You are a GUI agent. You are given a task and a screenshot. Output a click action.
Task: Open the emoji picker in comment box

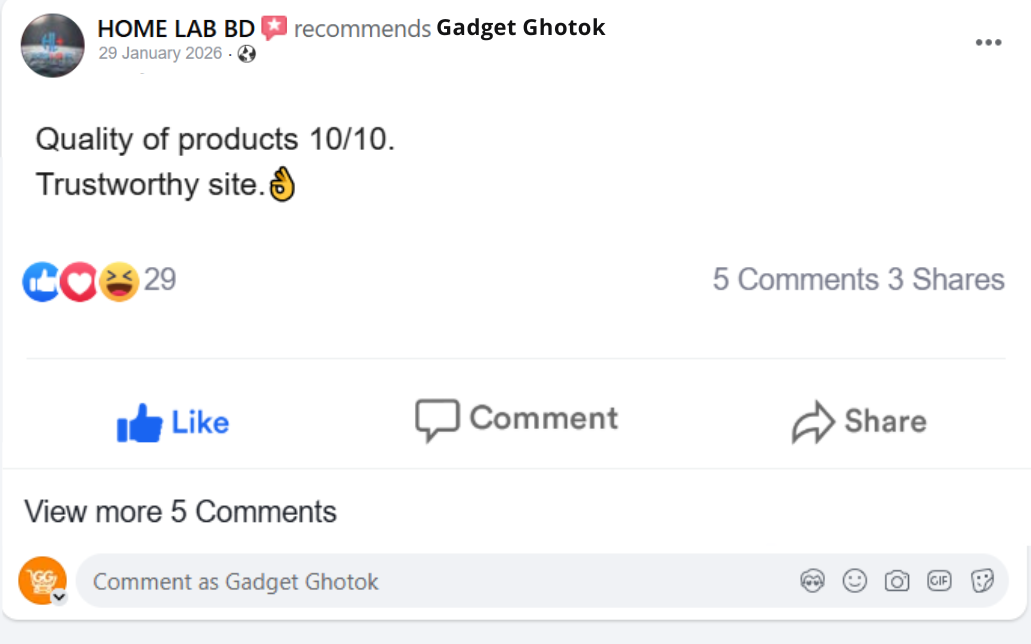point(854,581)
